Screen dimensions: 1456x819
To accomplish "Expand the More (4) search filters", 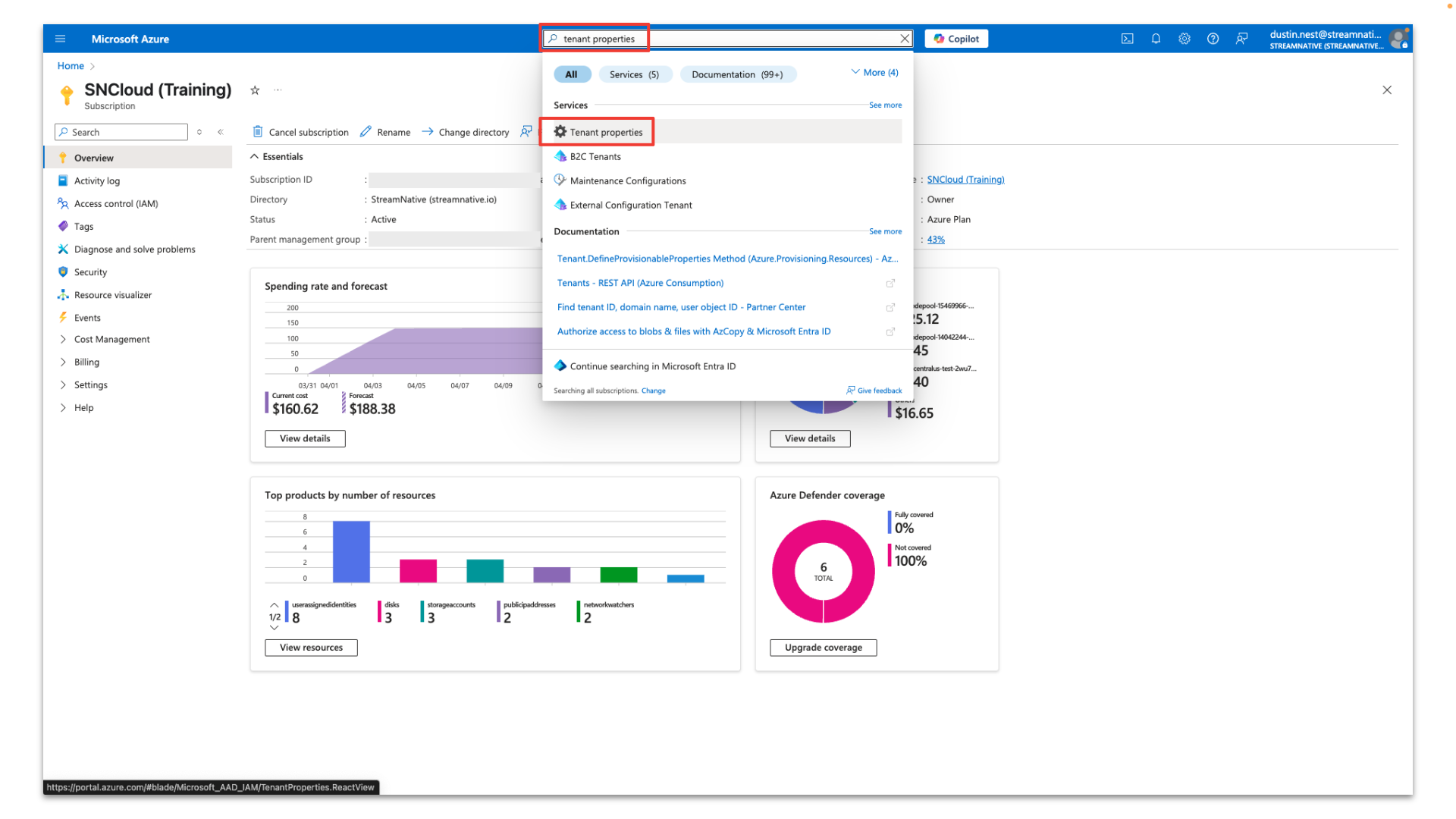I will pos(875,71).
